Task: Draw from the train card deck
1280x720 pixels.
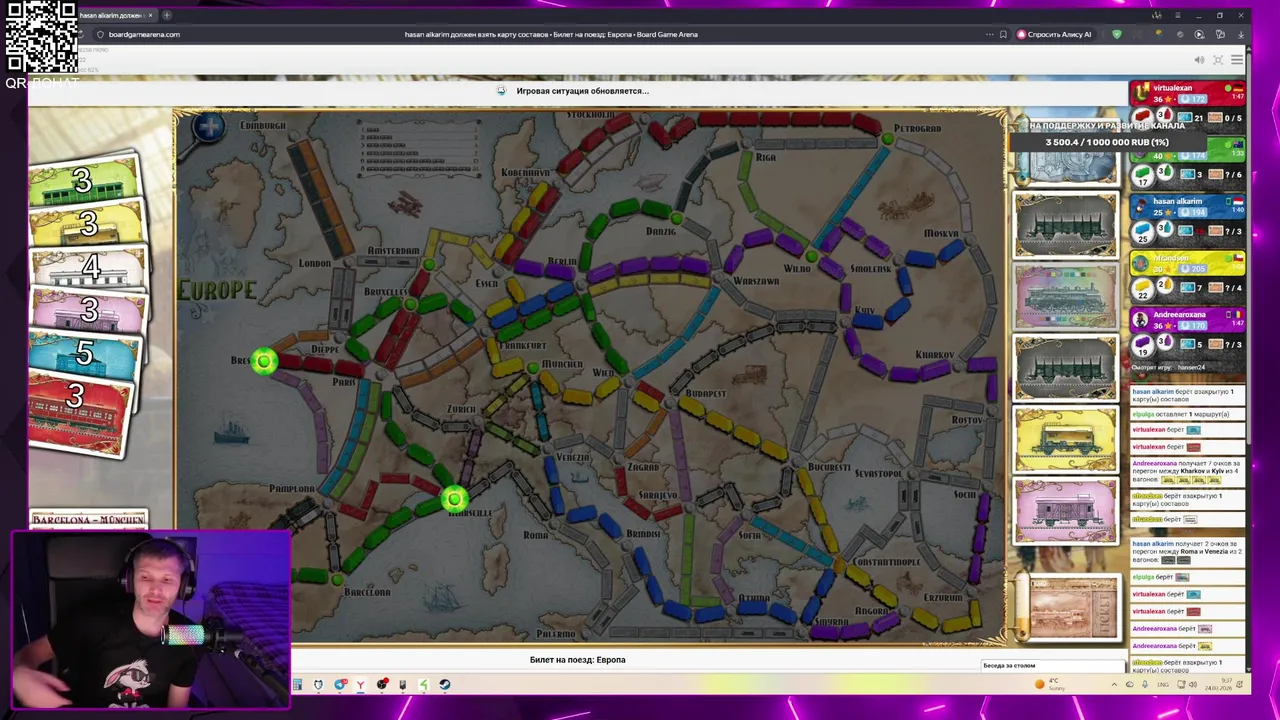Action: tap(1072, 606)
